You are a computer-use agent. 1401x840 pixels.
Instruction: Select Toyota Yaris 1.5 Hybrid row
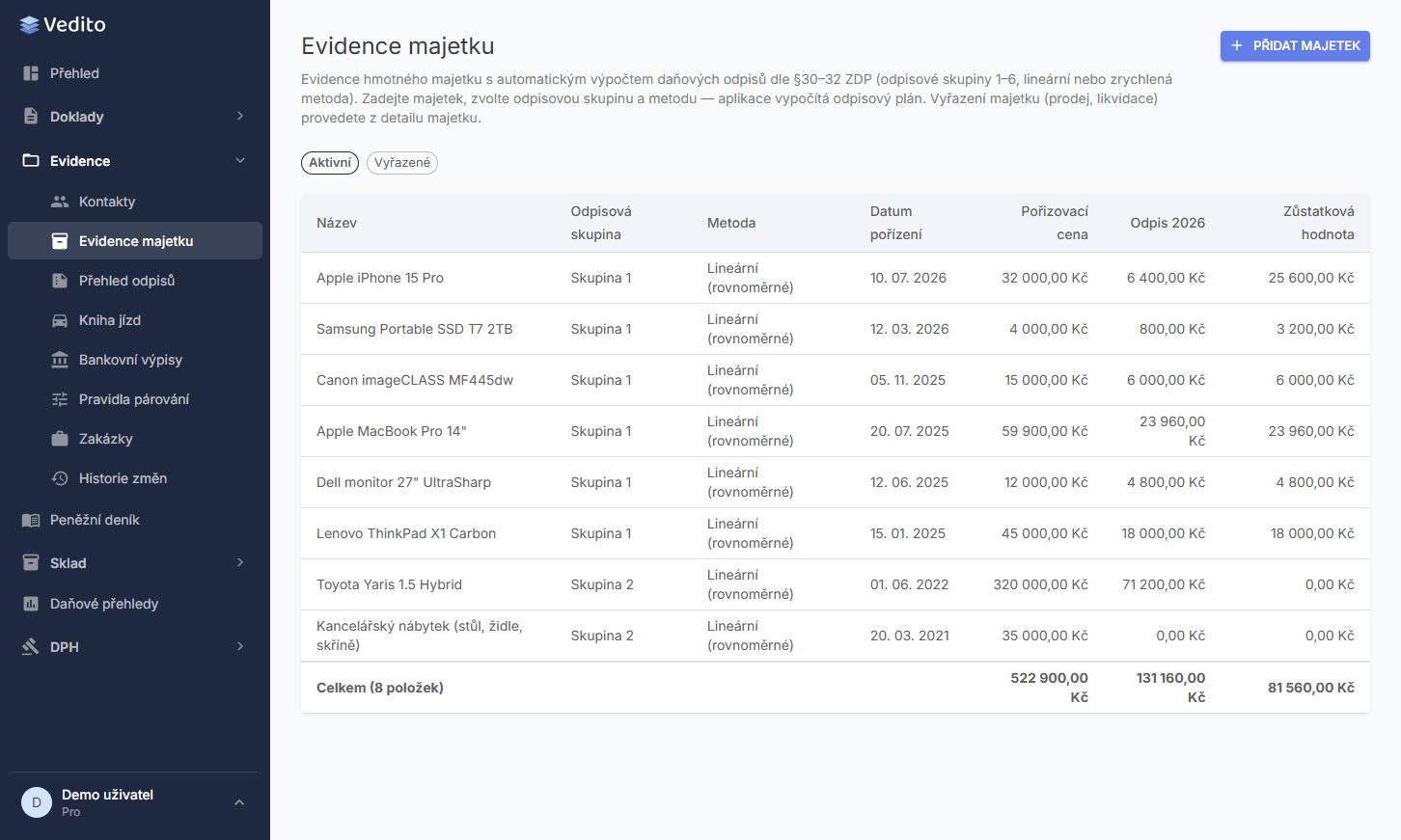coord(836,584)
